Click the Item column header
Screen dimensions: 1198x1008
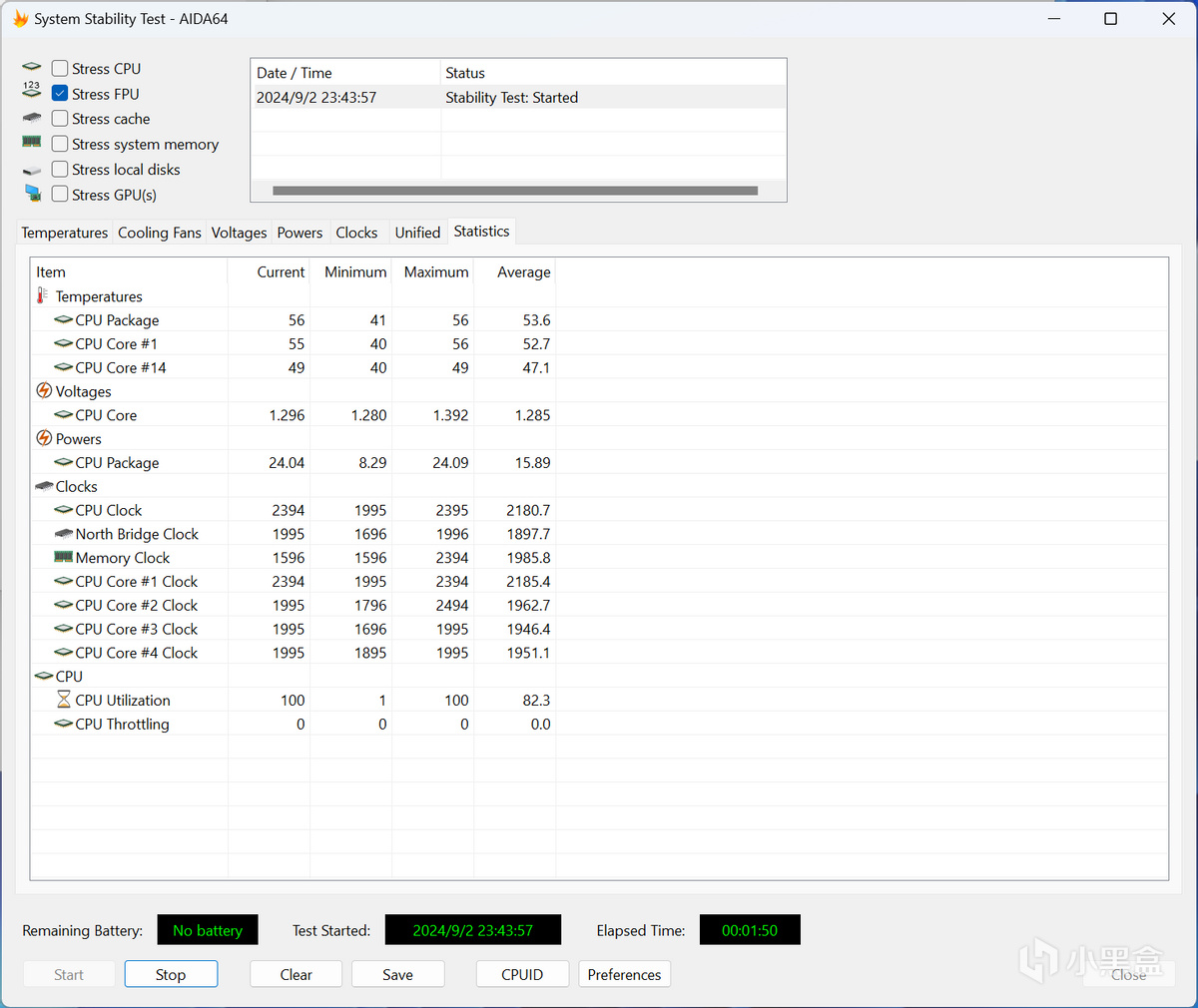pyautogui.click(x=129, y=271)
